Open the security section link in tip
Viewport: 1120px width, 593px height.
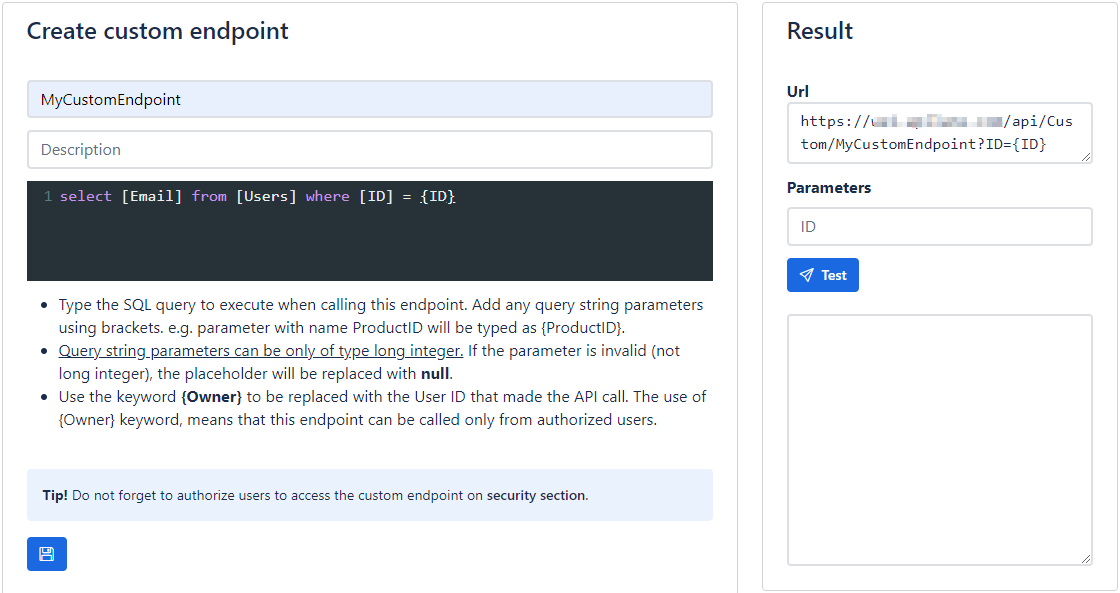[x=537, y=495]
